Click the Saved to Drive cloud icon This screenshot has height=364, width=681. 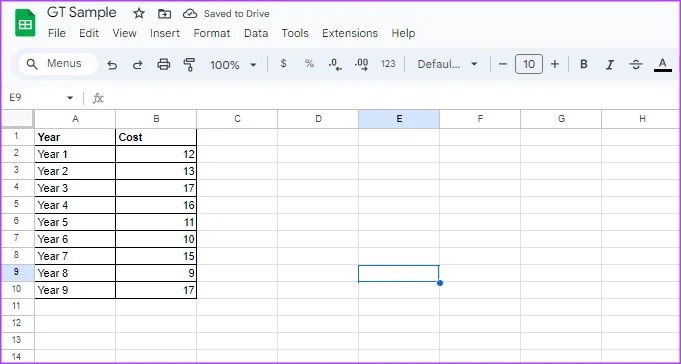(x=190, y=14)
